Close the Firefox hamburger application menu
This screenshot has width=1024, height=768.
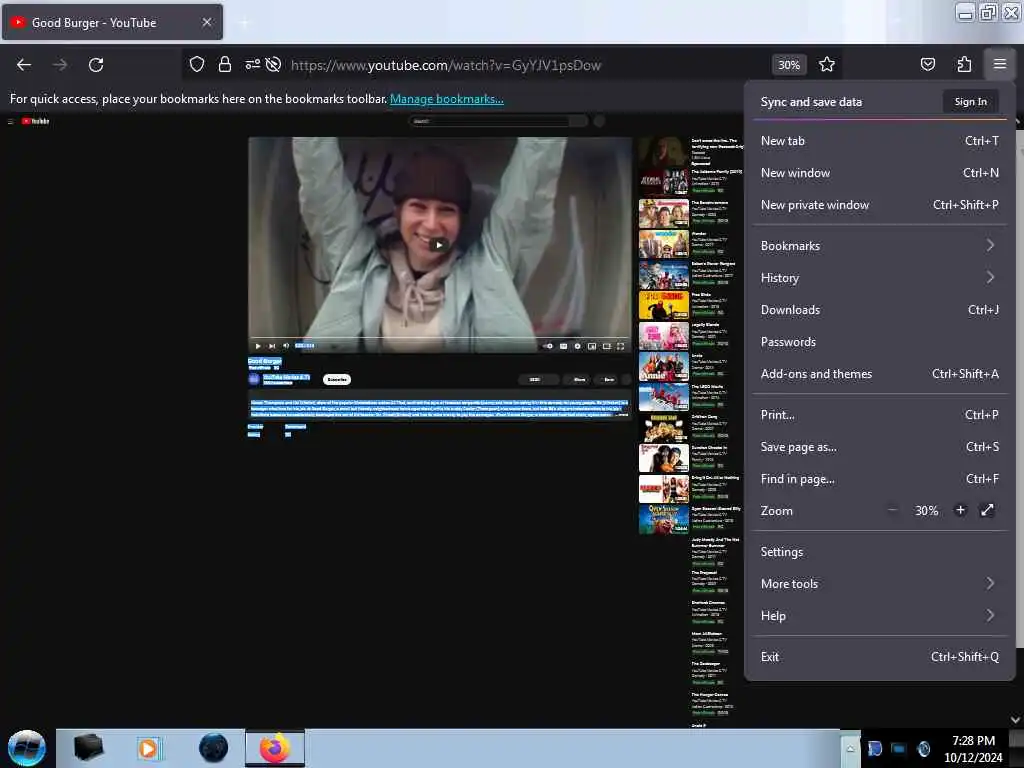1000,64
